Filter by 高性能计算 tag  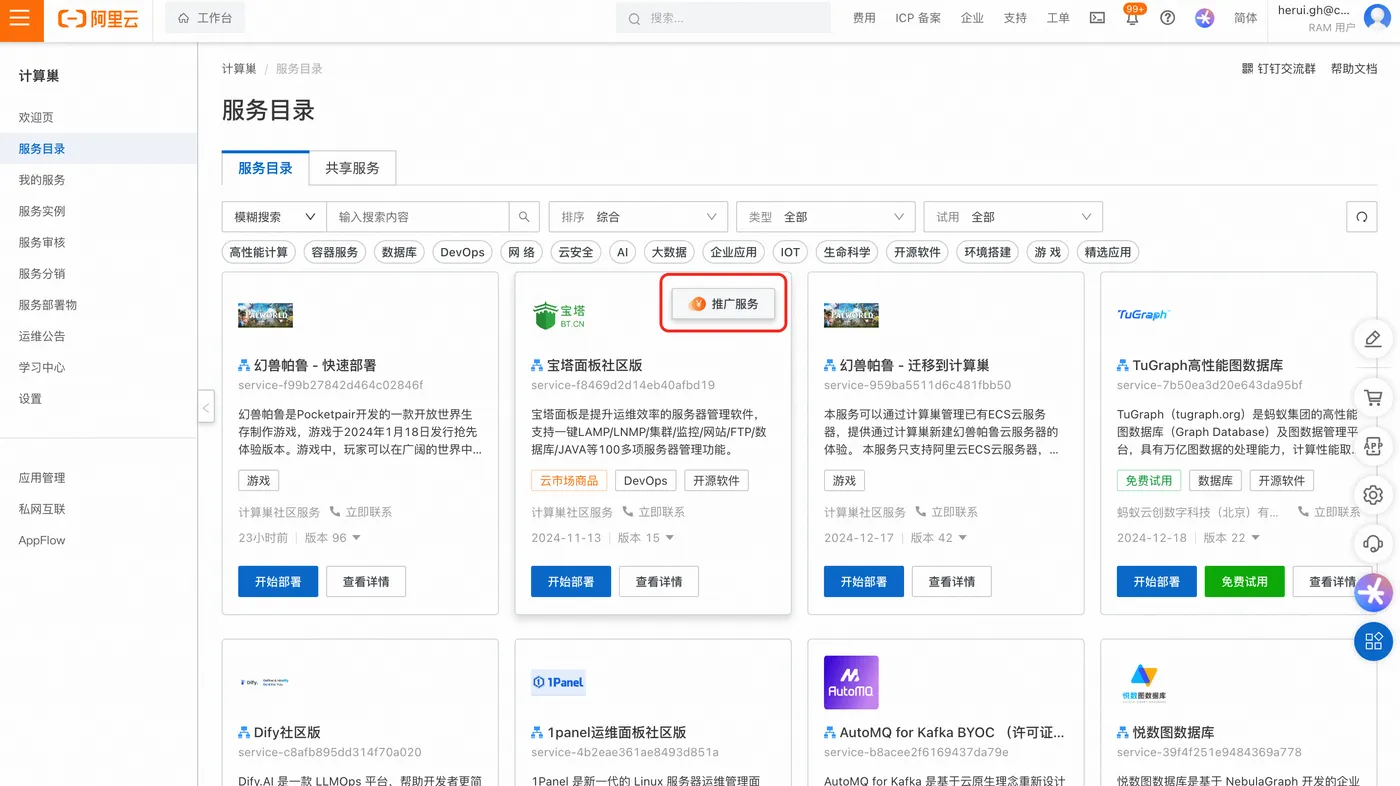[x=259, y=252]
